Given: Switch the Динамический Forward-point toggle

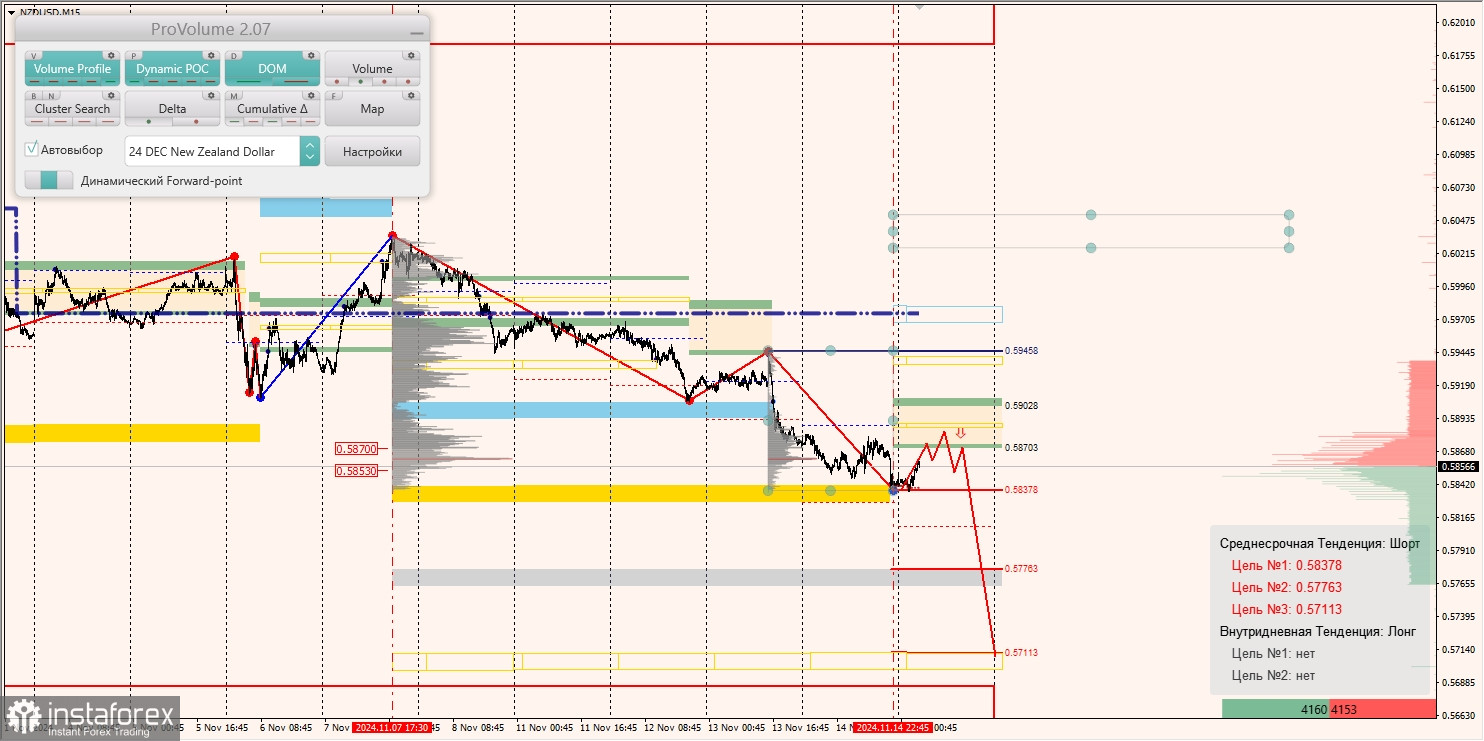Looking at the screenshot, I should tap(49, 180).
